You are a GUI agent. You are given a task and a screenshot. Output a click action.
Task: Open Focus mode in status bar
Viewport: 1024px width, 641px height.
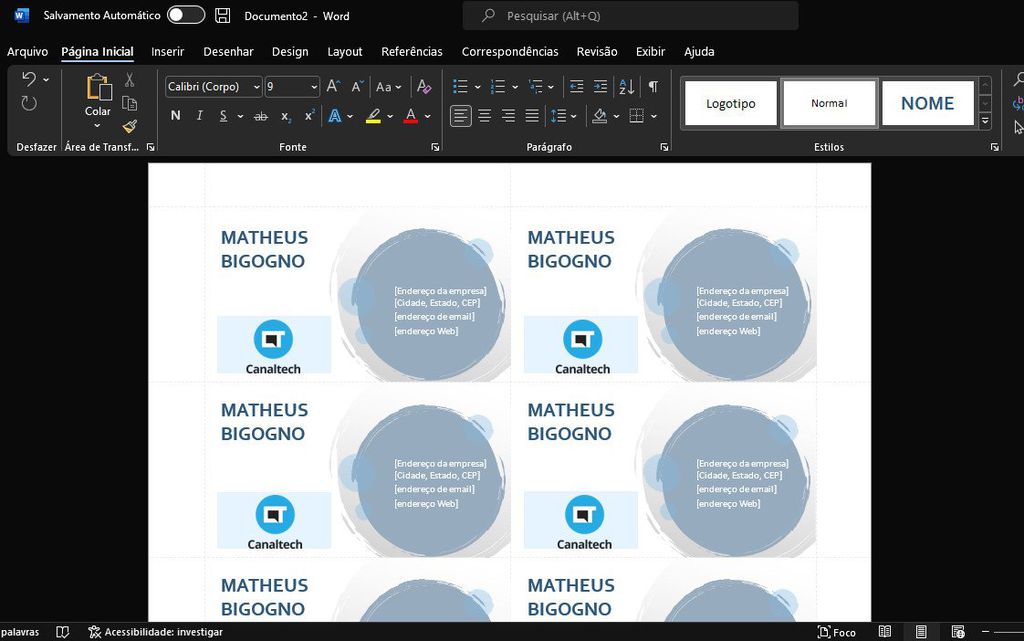(x=837, y=632)
